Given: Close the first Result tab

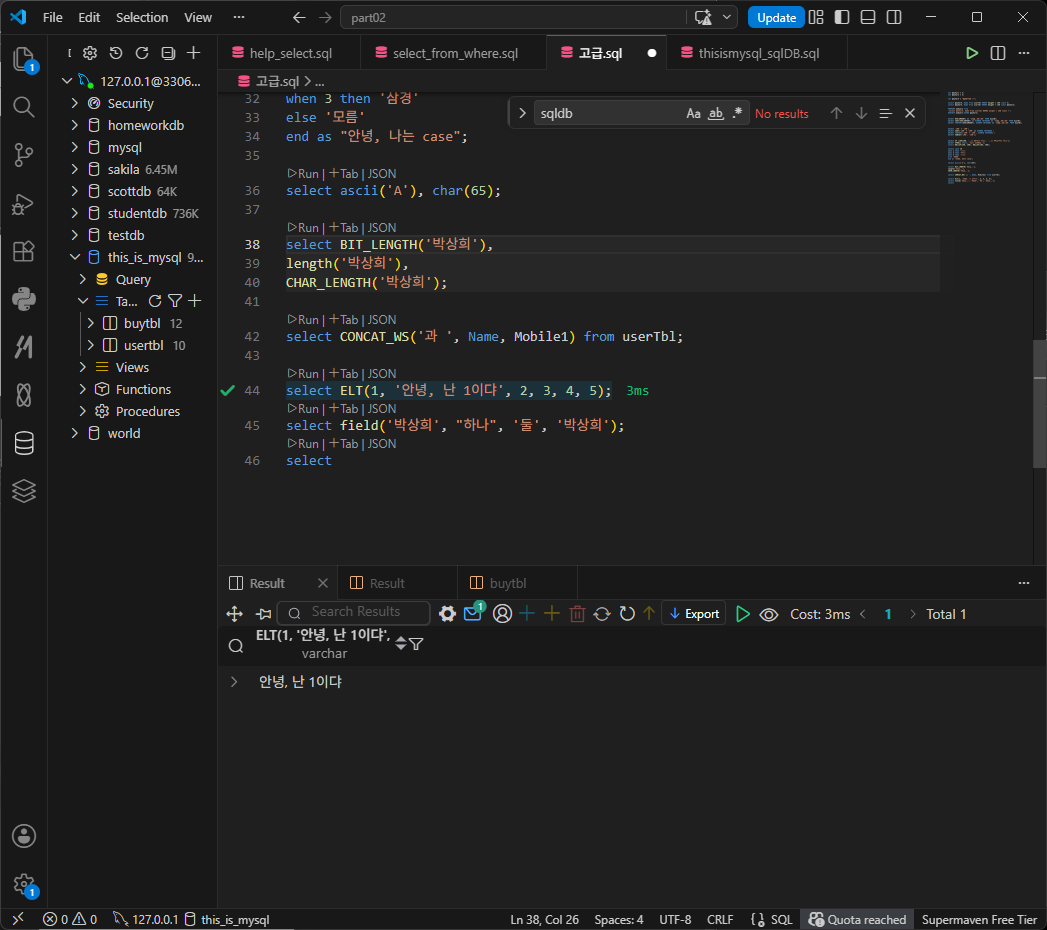Looking at the screenshot, I should coord(323,583).
